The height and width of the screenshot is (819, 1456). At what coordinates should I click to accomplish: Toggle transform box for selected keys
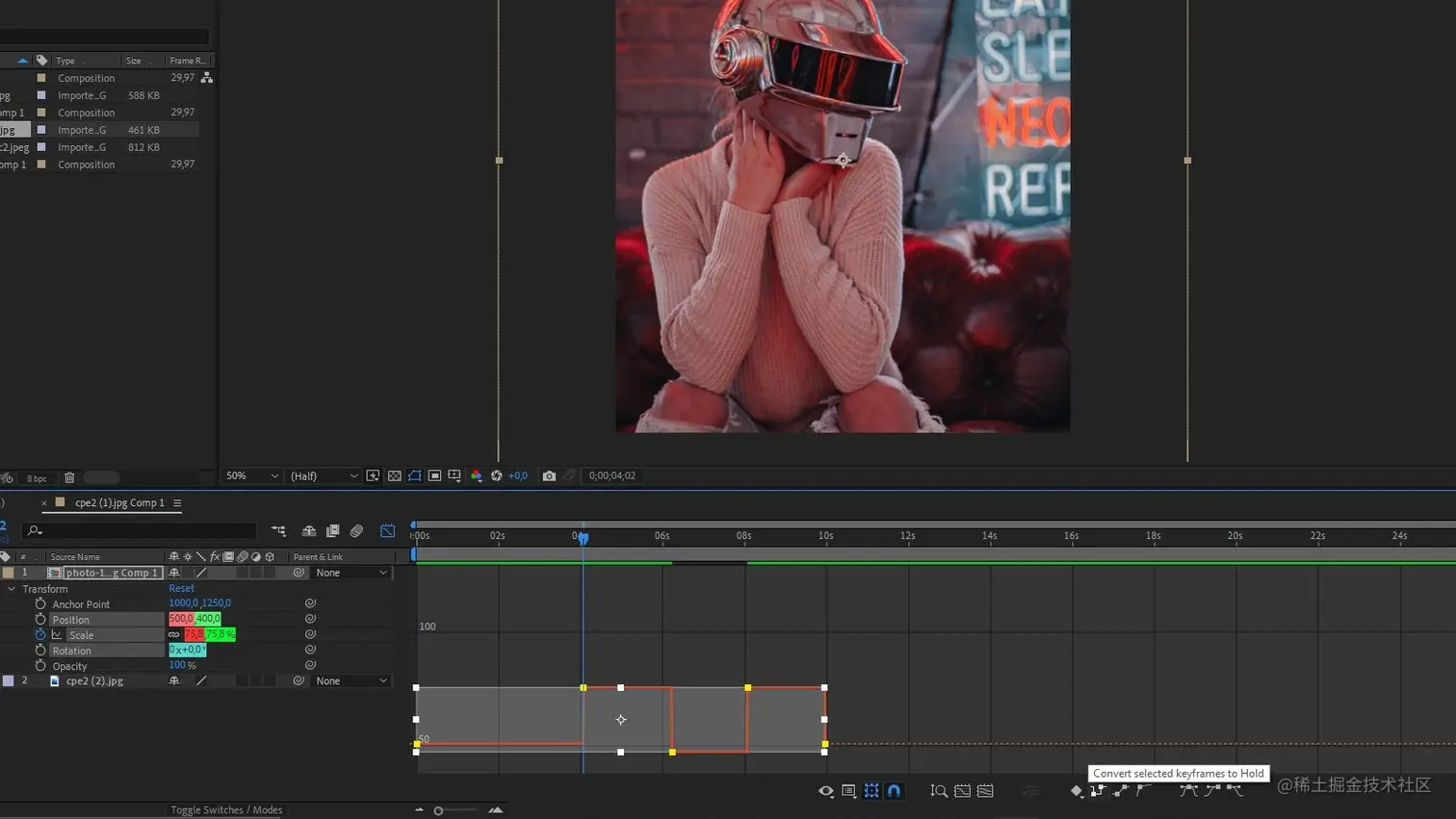point(871,791)
